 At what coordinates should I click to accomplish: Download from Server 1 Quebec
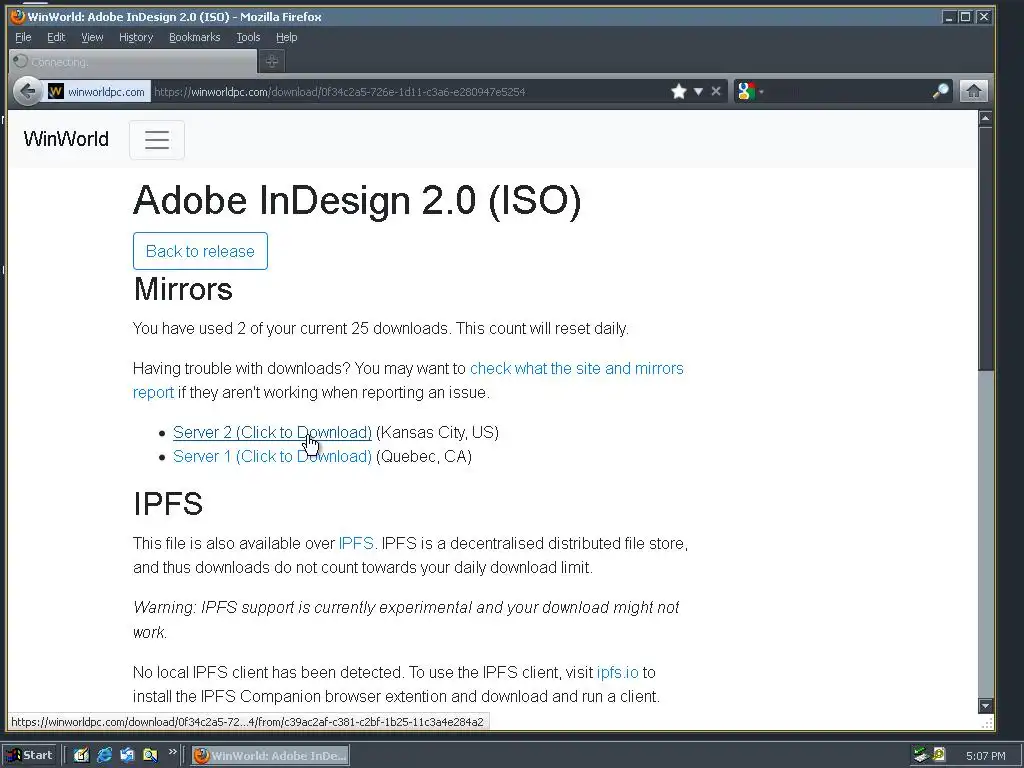coord(272,456)
